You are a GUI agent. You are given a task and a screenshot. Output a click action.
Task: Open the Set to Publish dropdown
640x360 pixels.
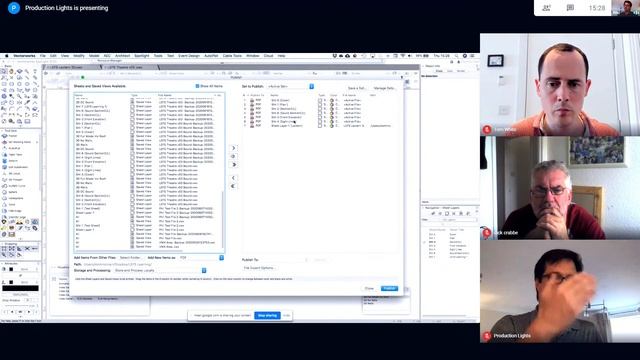pos(290,87)
